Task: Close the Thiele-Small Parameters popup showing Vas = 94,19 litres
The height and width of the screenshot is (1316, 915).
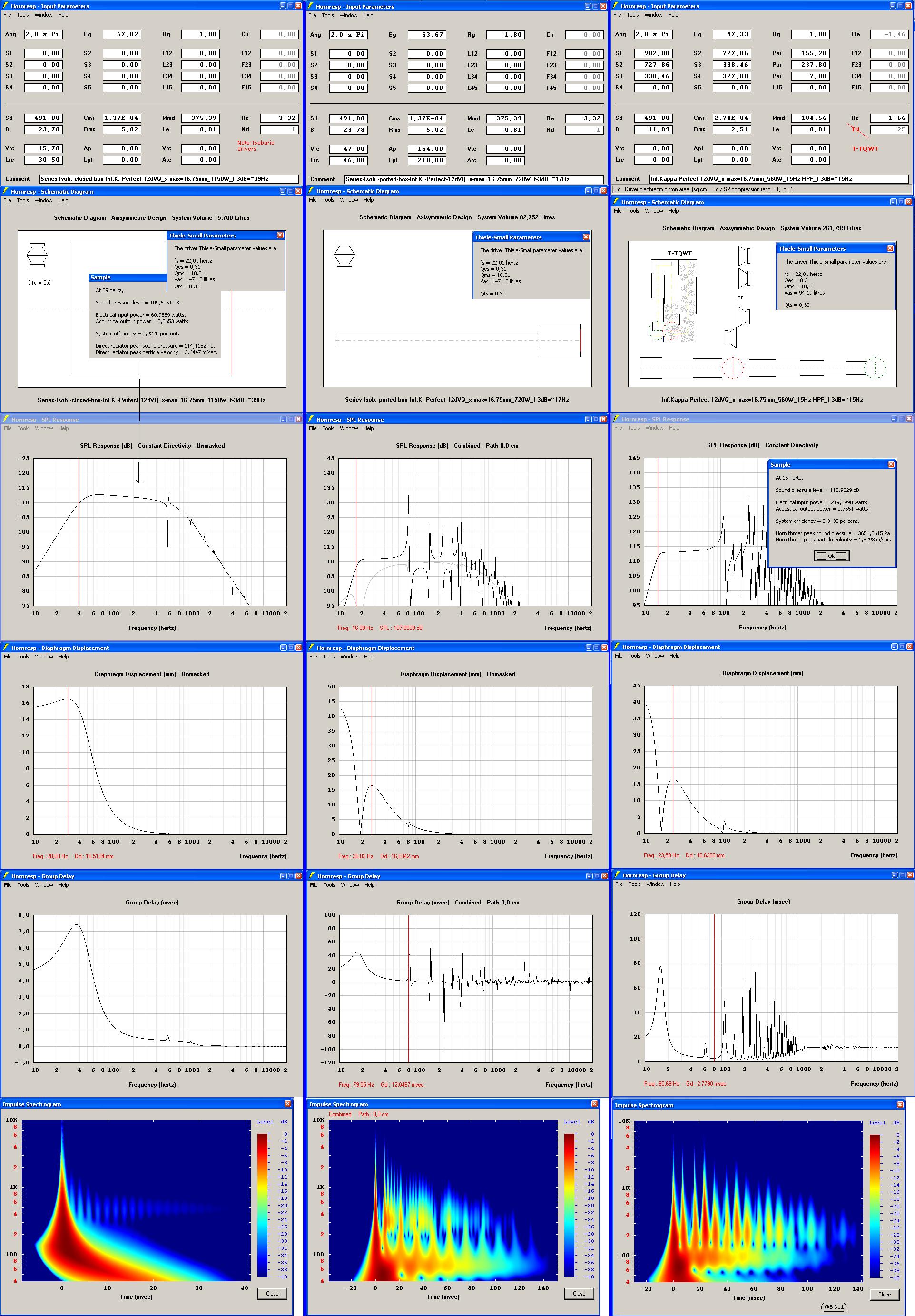Action: tap(890, 248)
